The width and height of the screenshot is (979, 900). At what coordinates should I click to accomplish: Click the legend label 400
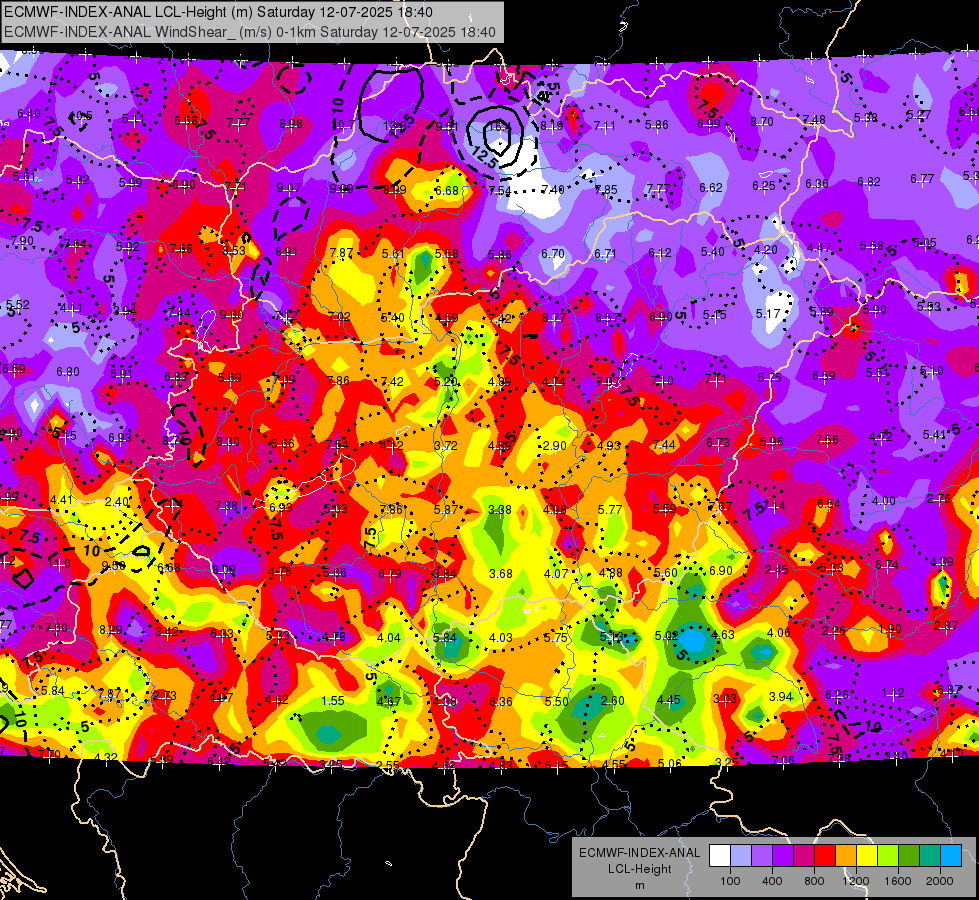point(772,881)
